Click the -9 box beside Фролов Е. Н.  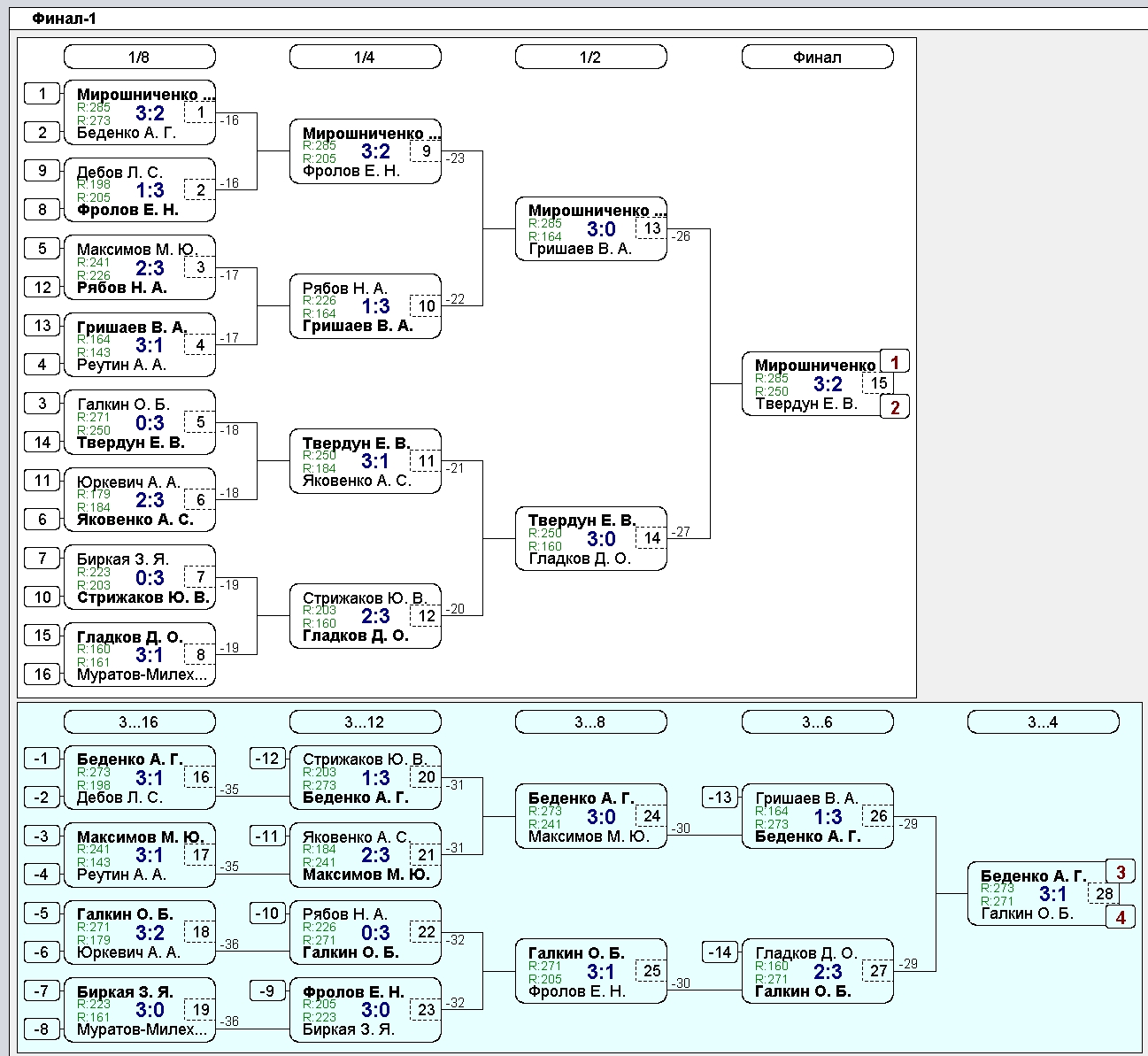(267, 991)
